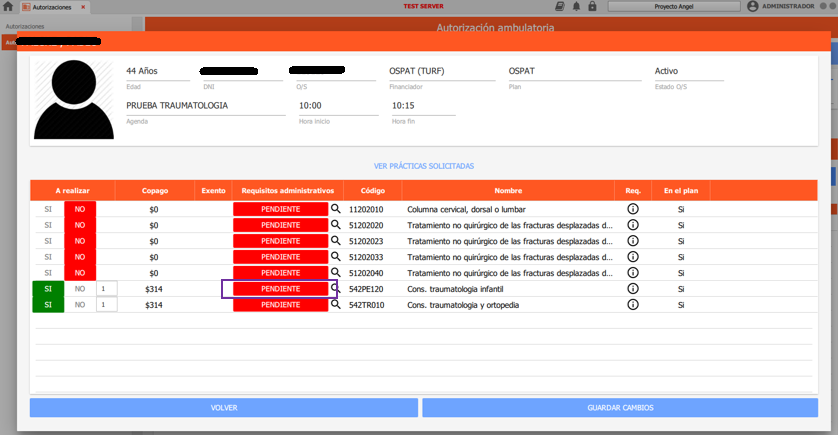Viewport: 838px width, 435px height.
Task: Click the lock icon in top bar
Action: (592, 6)
